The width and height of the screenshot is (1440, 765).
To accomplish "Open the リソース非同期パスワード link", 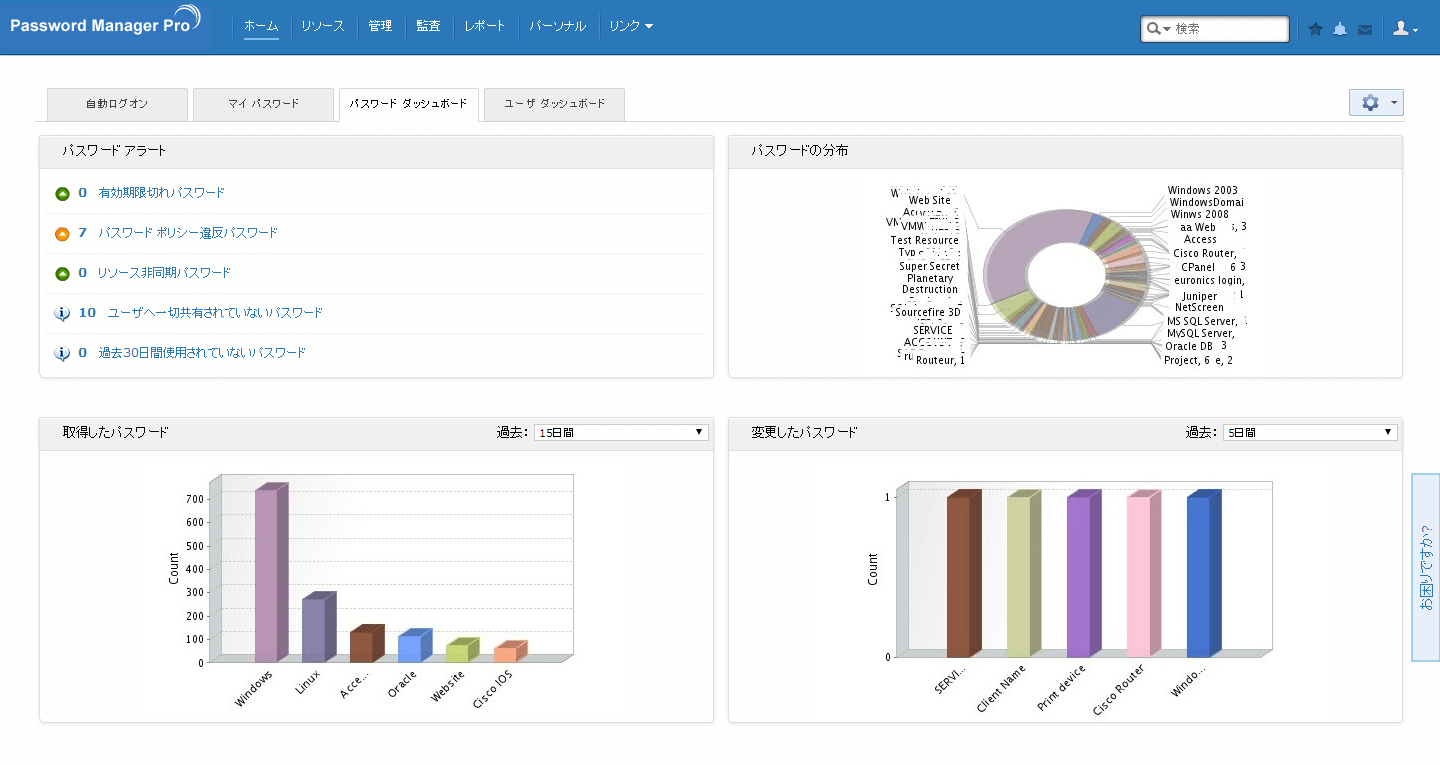I will (x=164, y=273).
